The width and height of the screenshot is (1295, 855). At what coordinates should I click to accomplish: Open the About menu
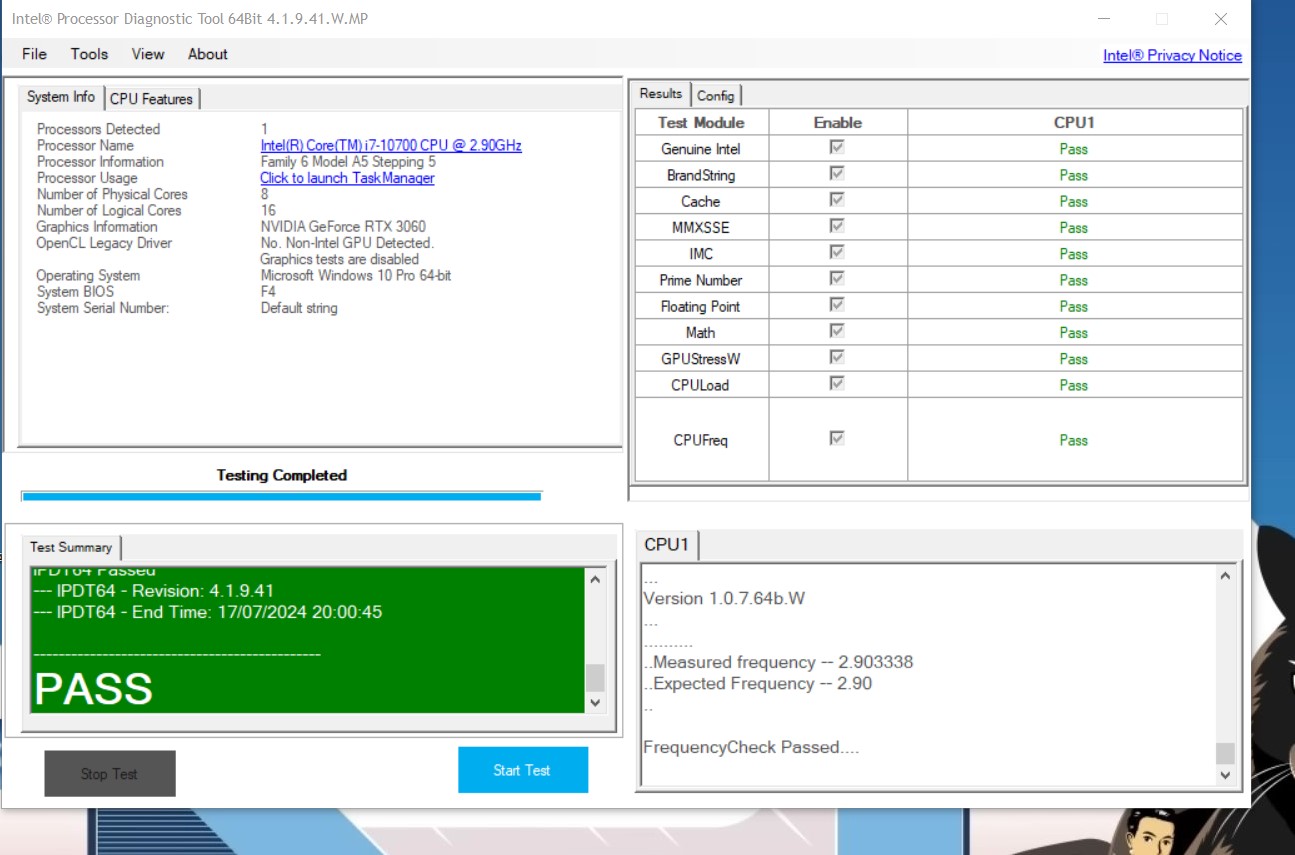point(208,54)
